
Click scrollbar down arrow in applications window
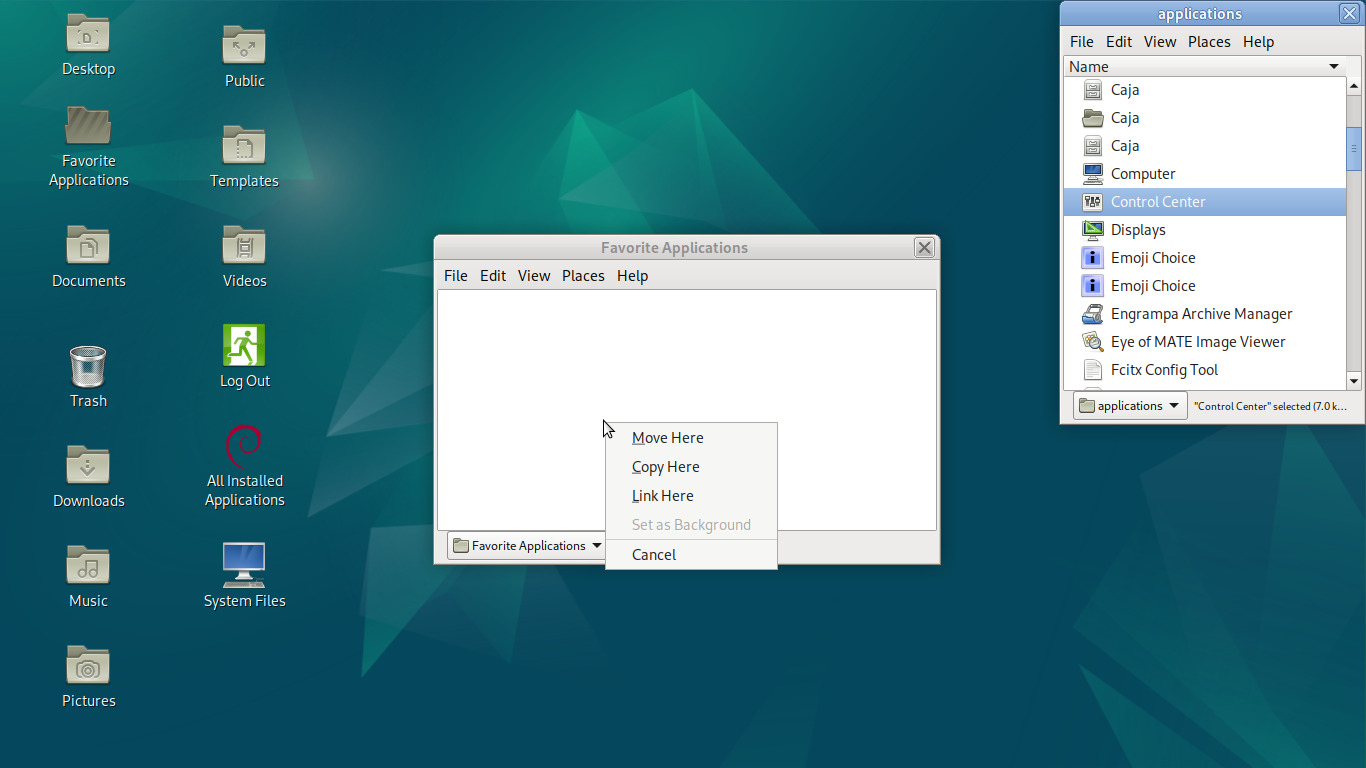(1354, 381)
